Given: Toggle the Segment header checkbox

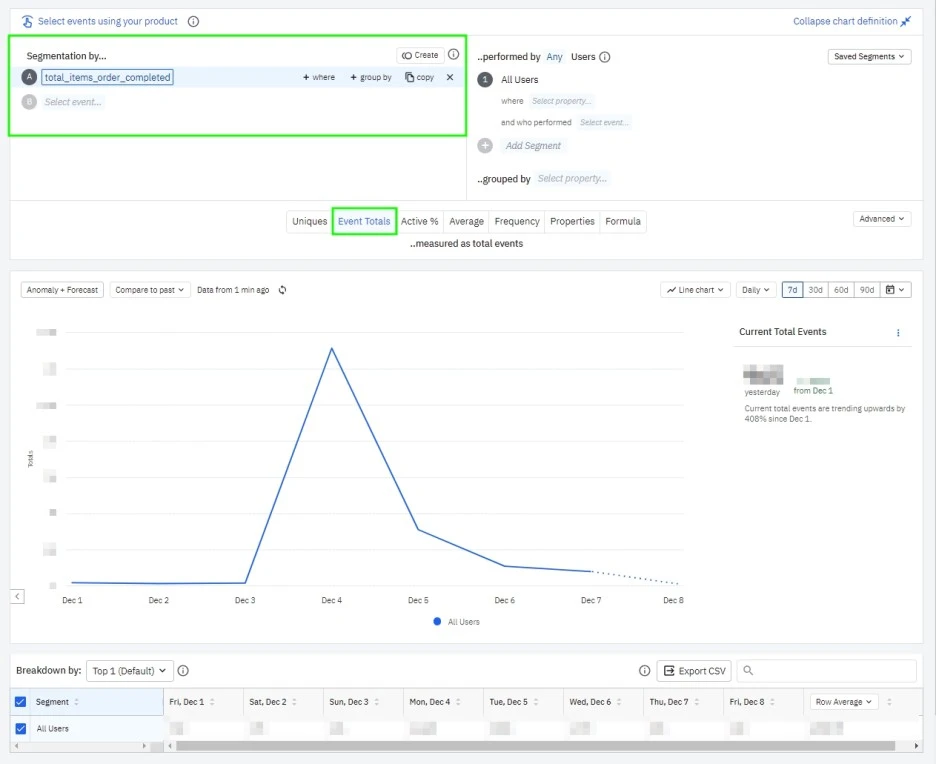Looking at the screenshot, I should coord(20,702).
